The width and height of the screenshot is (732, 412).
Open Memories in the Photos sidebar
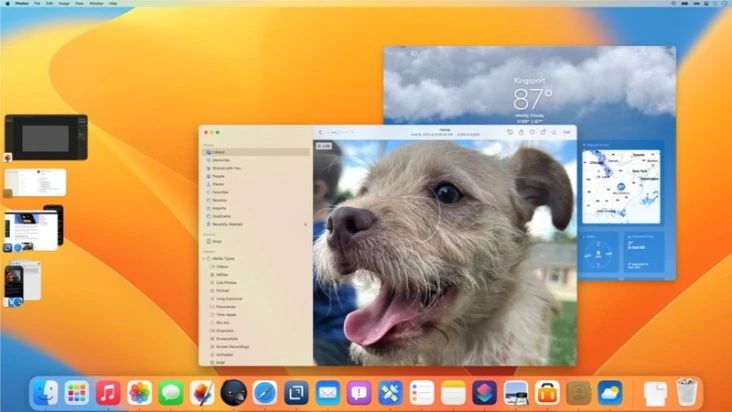click(x=221, y=160)
